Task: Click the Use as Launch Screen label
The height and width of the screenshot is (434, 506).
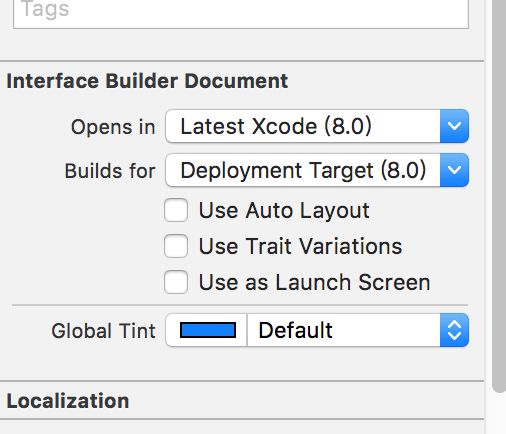Action: pyautogui.click(x=314, y=282)
